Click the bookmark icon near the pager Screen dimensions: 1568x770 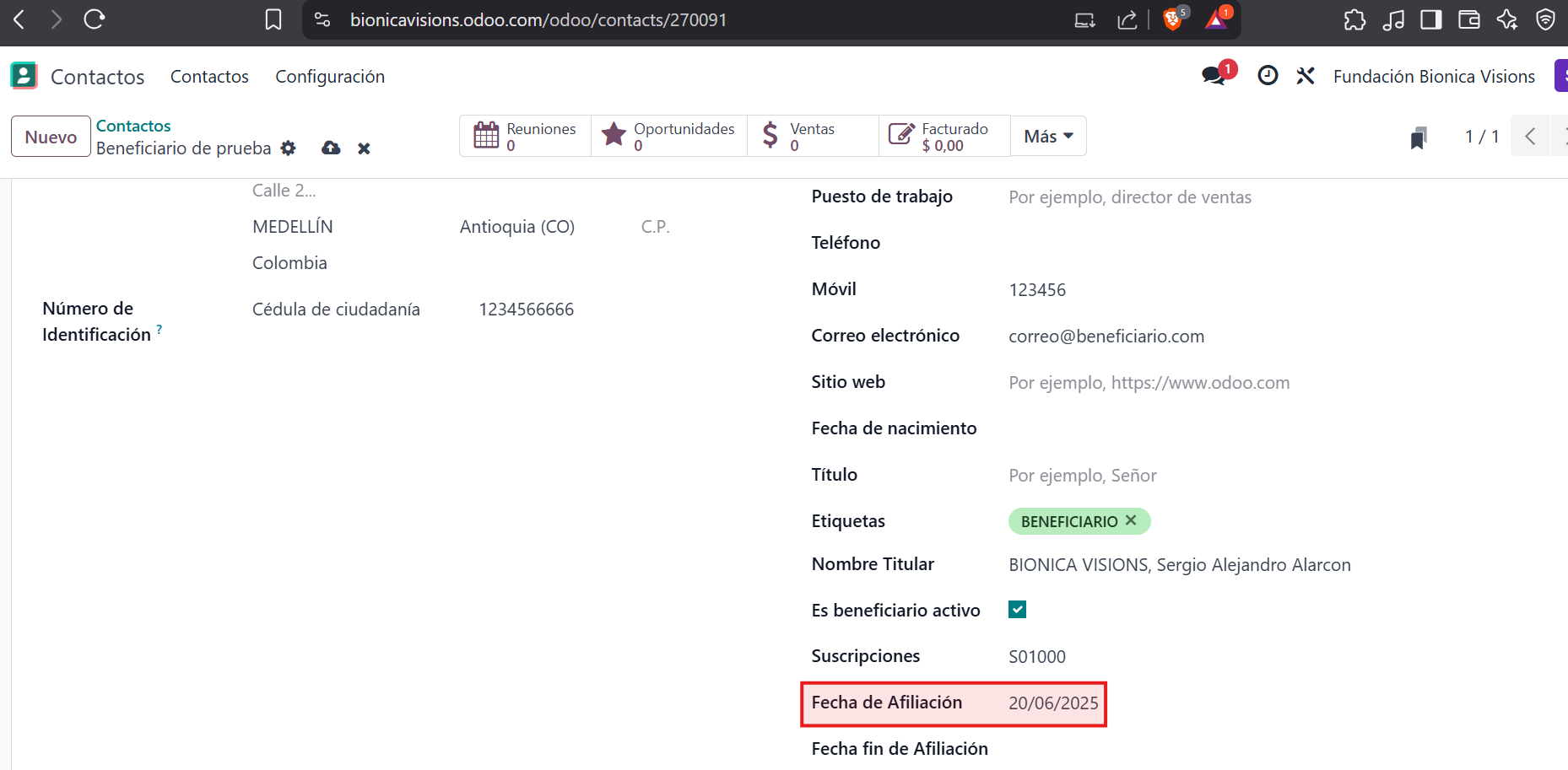[x=1419, y=137]
